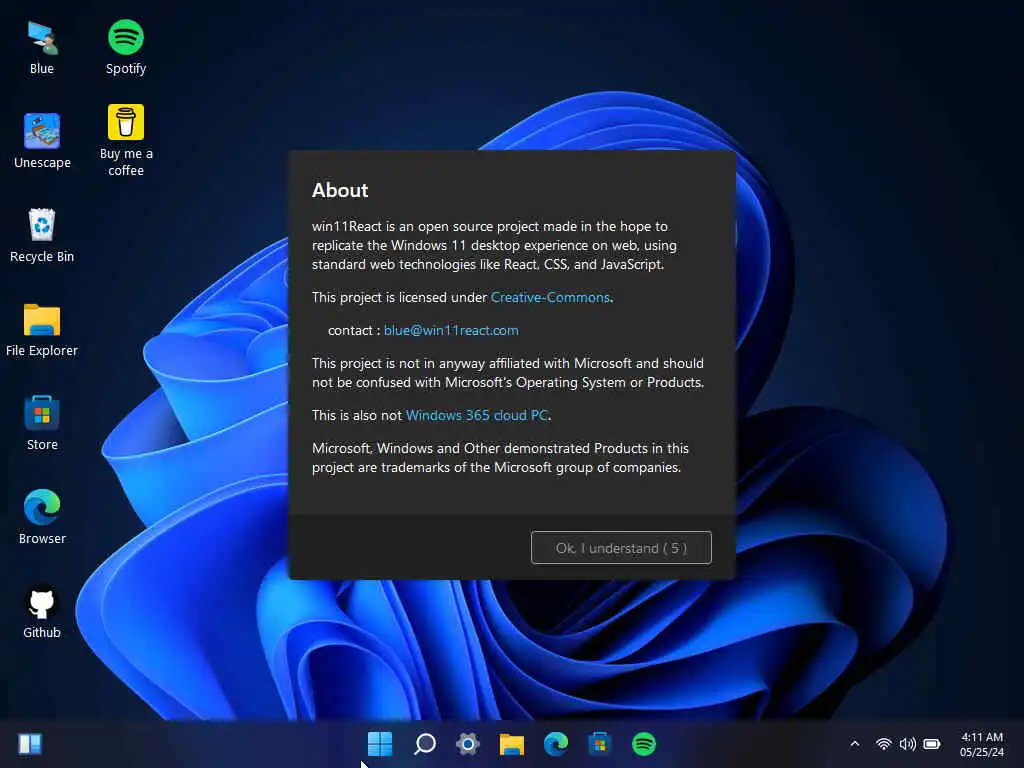The height and width of the screenshot is (768, 1024).
Task: Launch Browser from the desktop
Action: (x=42, y=517)
